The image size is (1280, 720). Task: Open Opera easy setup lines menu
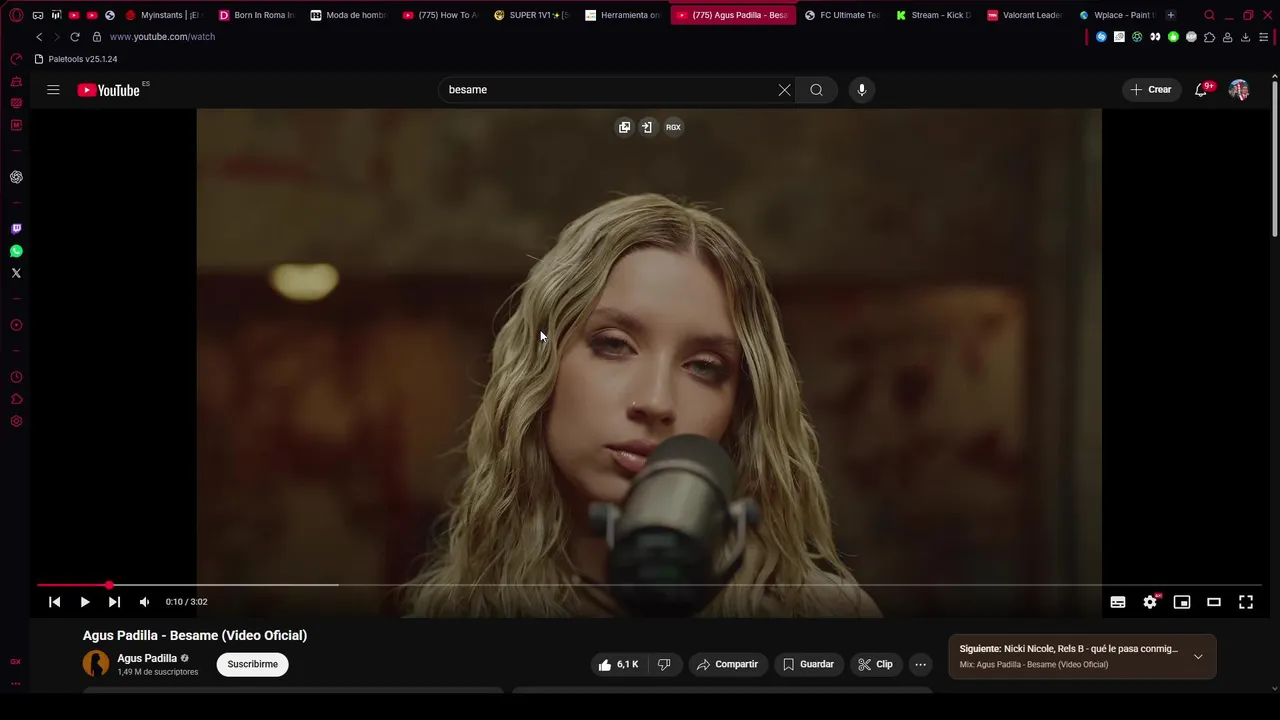1263,37
